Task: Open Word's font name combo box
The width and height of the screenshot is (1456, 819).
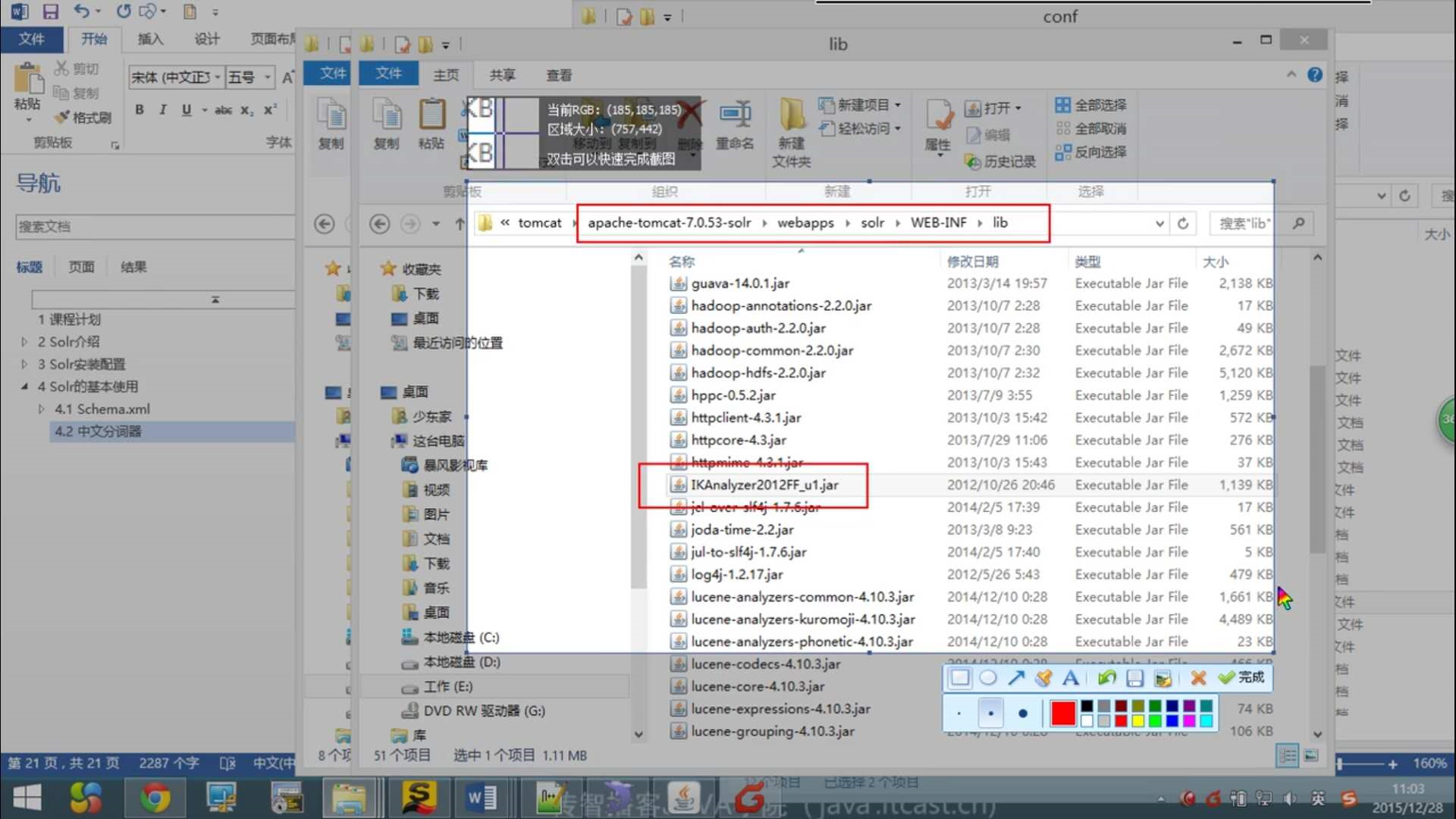Action: [x=176, y=77]
